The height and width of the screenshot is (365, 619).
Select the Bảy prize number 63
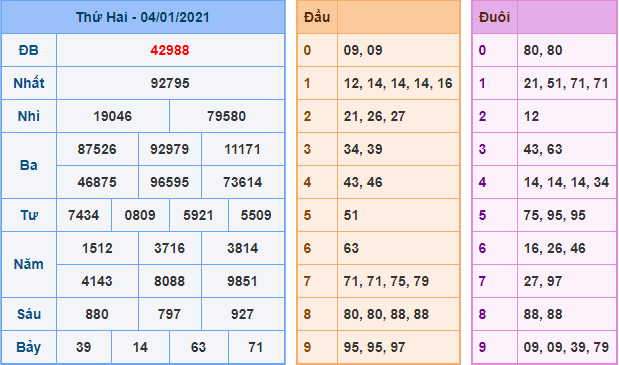(x=198, y=347)
